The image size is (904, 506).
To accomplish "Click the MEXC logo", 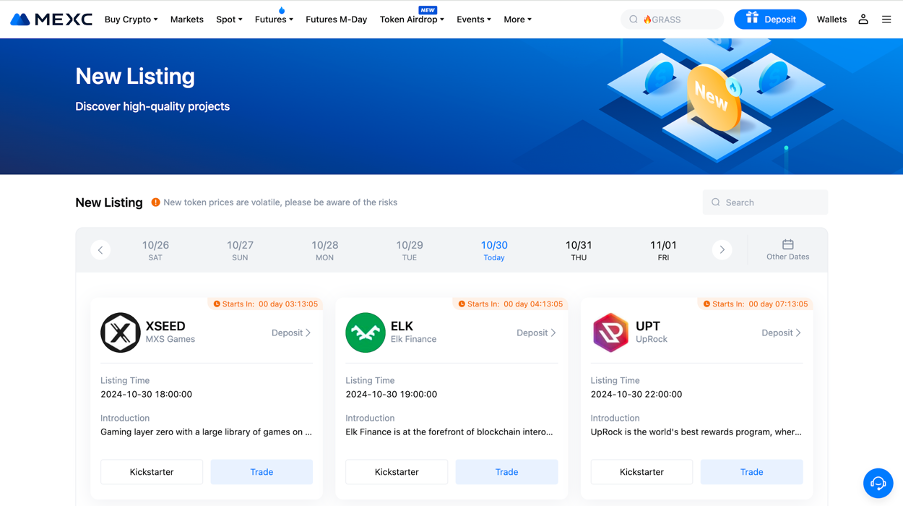I will coord(51,19).
